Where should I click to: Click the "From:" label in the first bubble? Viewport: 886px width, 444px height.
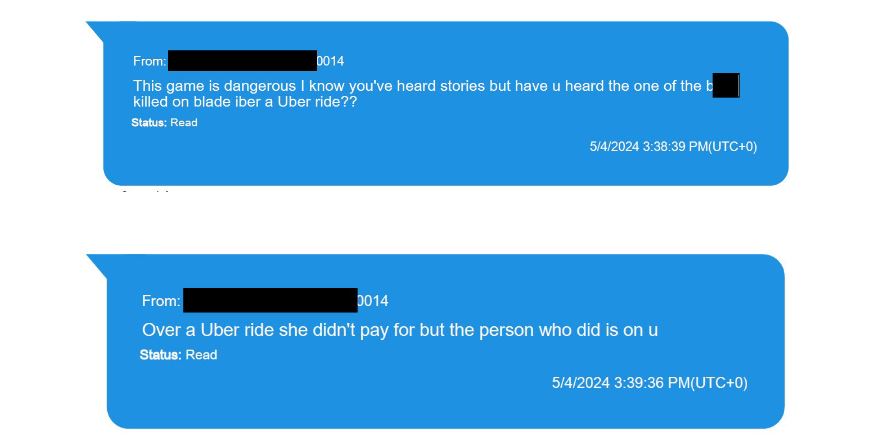(150, 61)
